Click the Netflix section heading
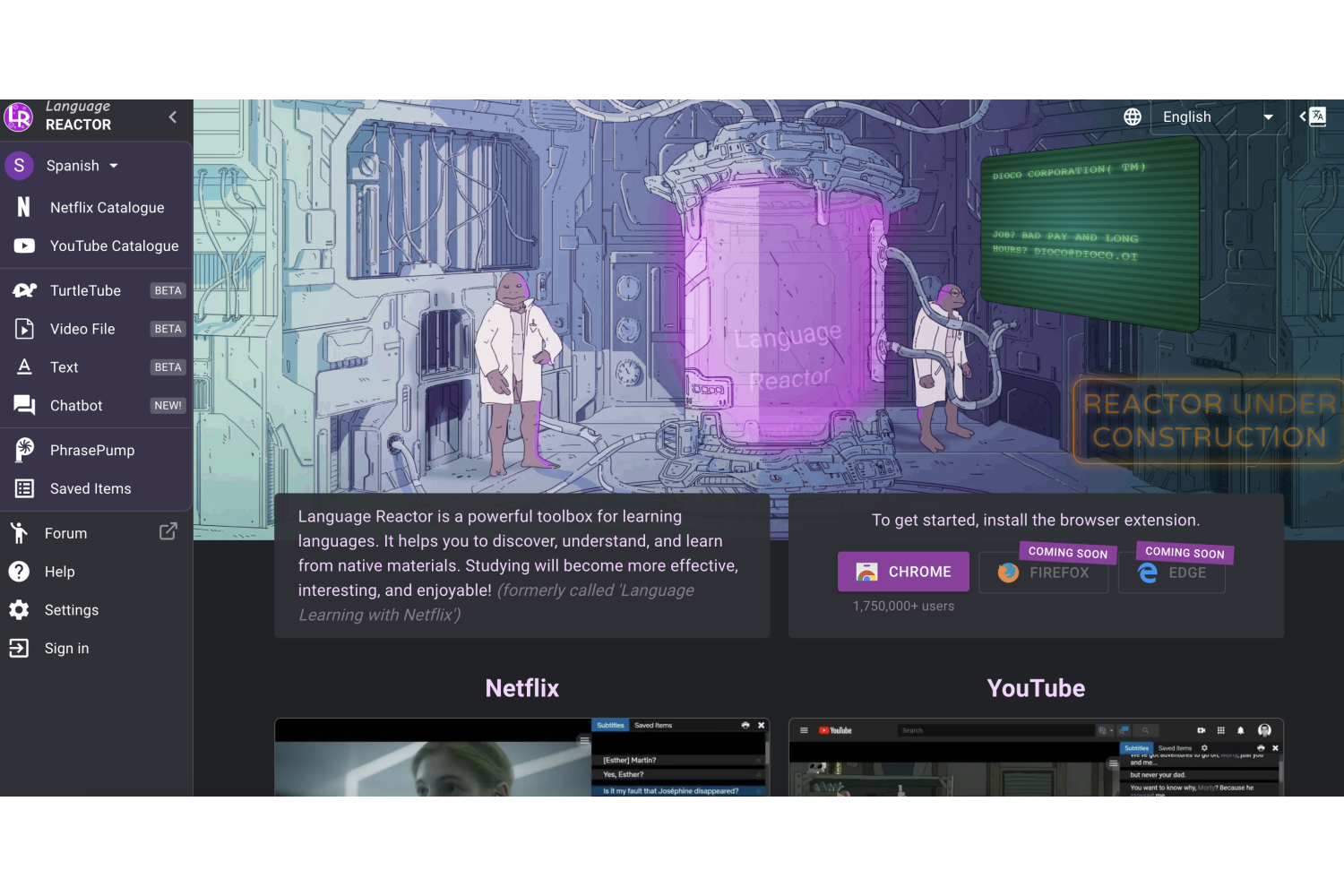This screenshot has width=1344, height=896. coord(522,688)
